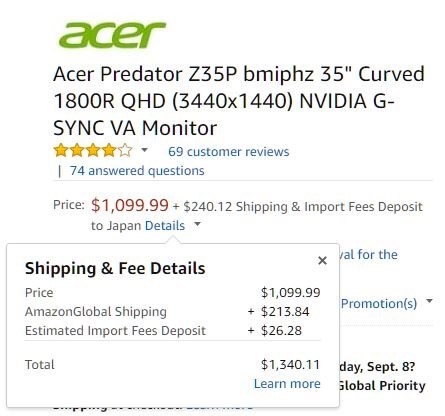Open the 69 customer reviews link
Image resolution: width=445 pixels, height=416 pixels.
[228, 152]
